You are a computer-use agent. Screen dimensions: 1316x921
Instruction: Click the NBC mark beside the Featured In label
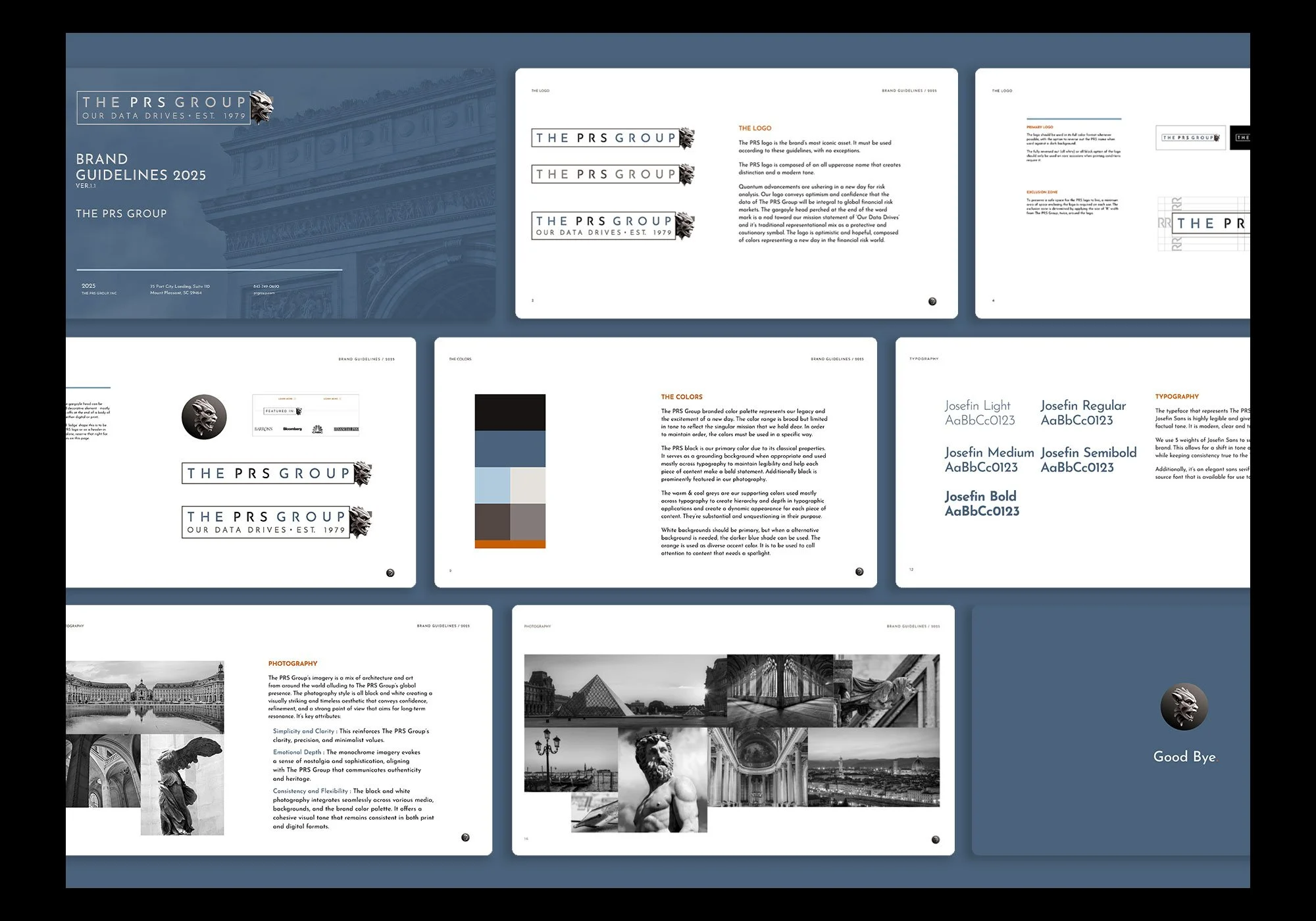[x=299, y=411]
